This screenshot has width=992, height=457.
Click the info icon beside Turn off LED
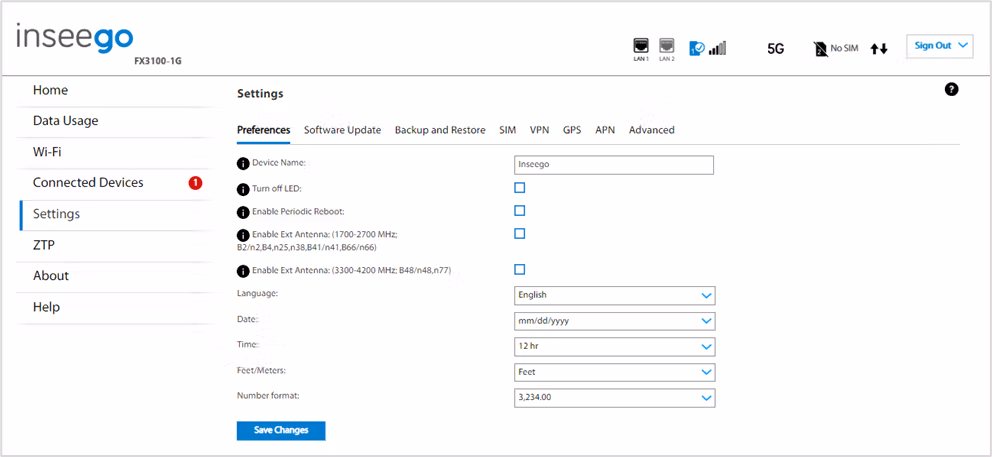coord(242,189)
